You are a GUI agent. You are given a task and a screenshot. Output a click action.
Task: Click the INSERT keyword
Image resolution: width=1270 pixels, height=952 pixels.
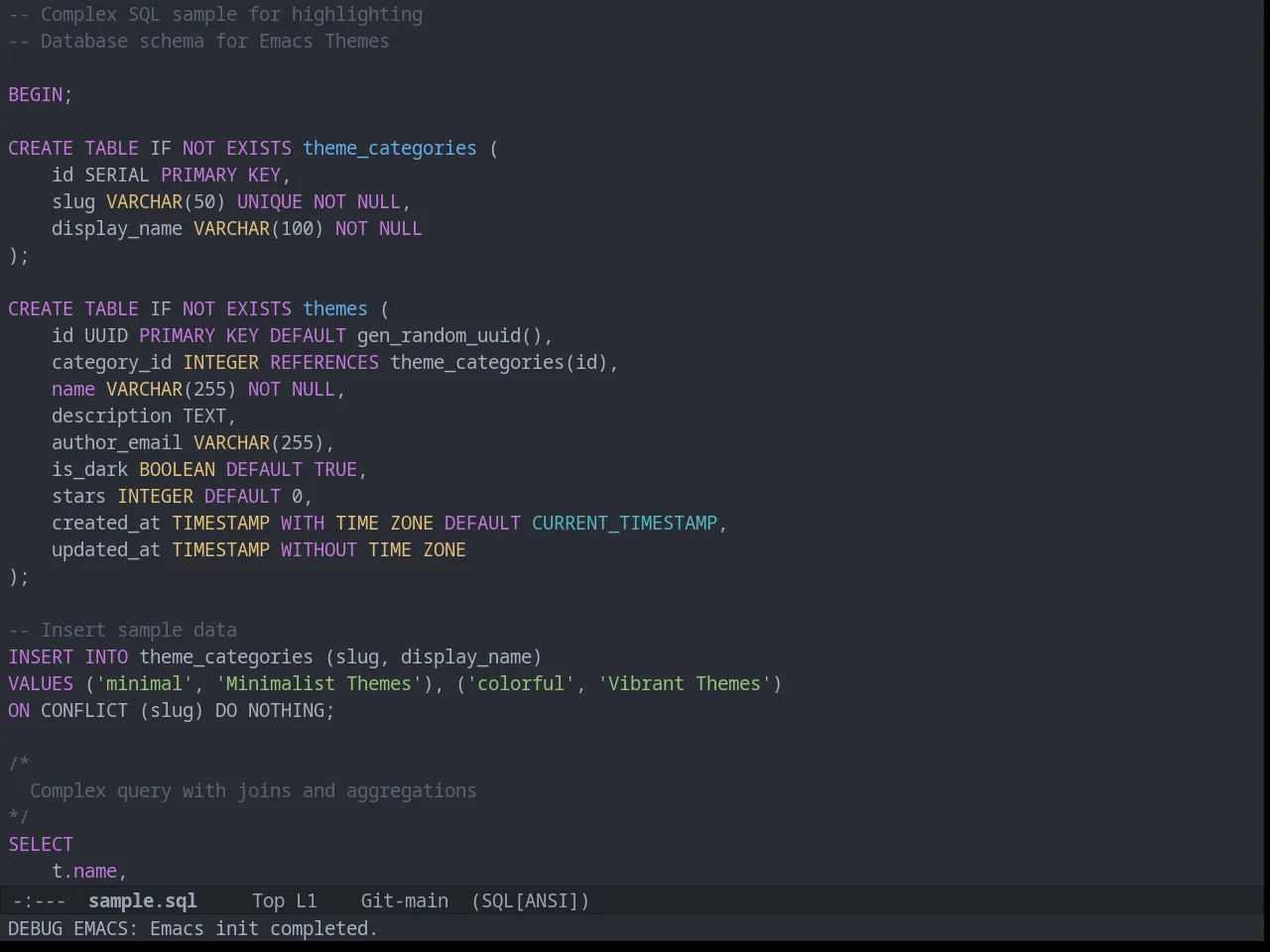(x=41, y=656)
